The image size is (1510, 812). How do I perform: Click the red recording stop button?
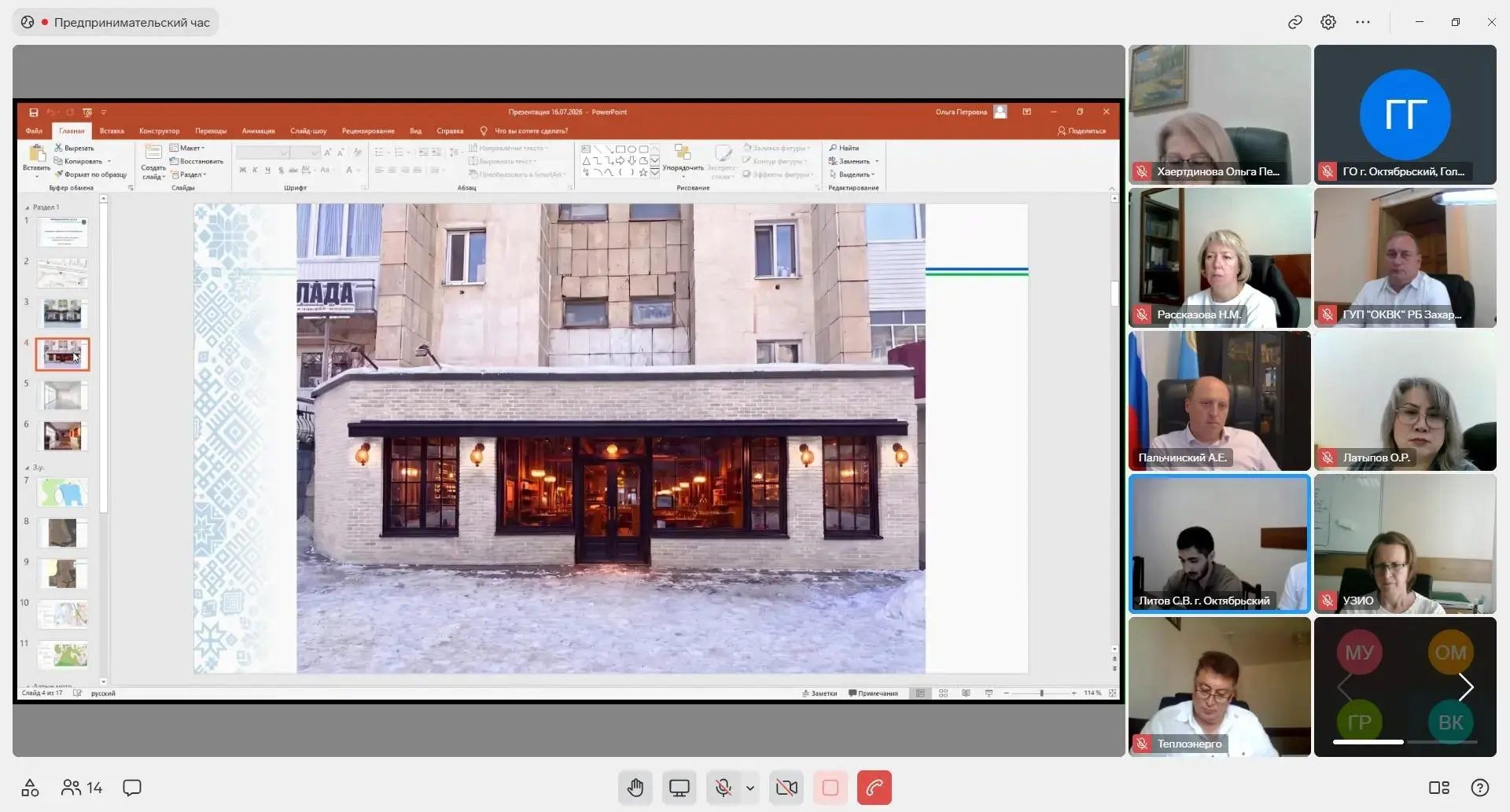830,788
